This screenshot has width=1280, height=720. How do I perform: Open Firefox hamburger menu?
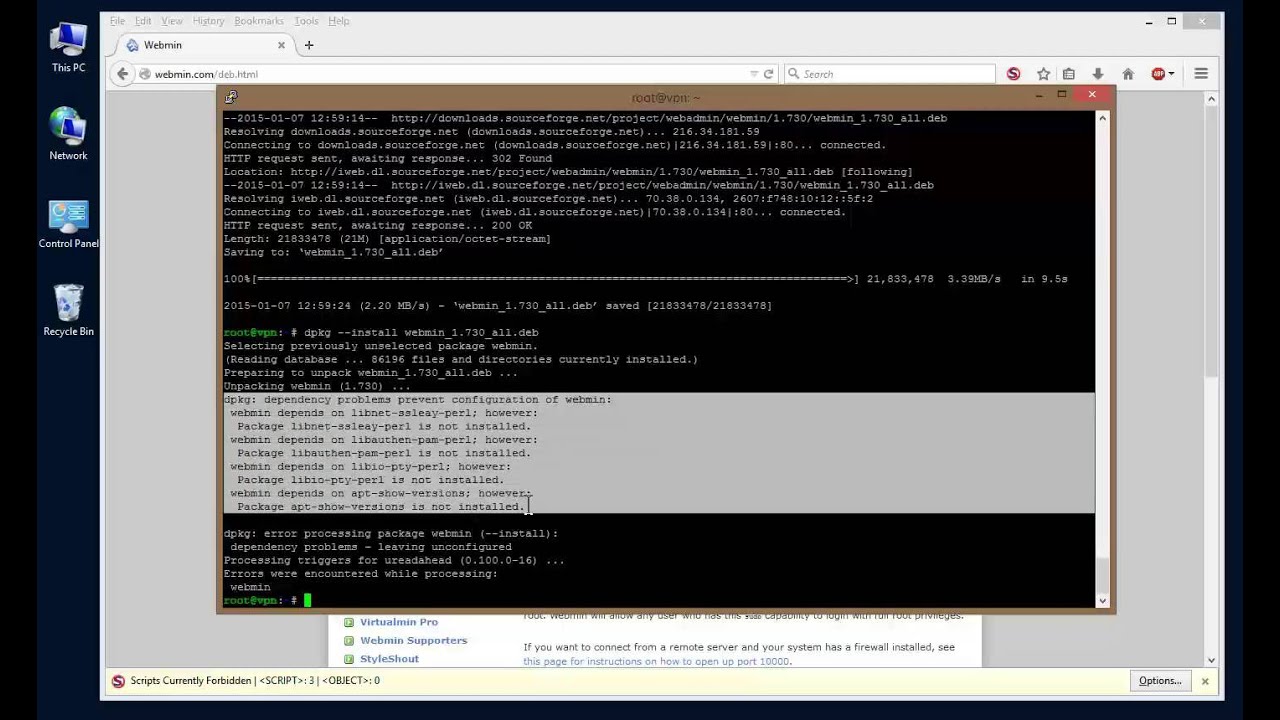click(x=1201, y=74)
